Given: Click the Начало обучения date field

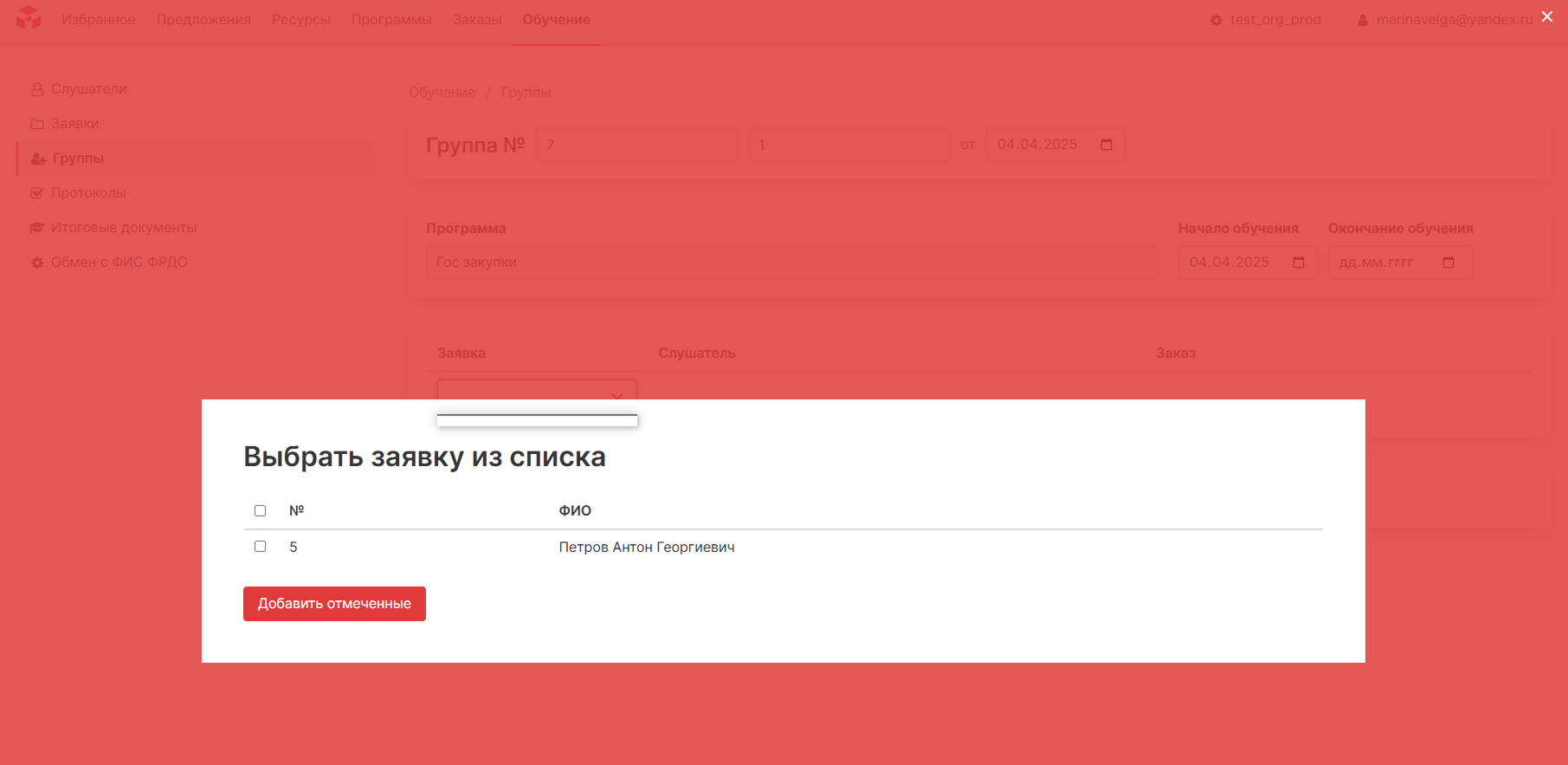Looking at the screenshot, I should tap(1247, 263).
